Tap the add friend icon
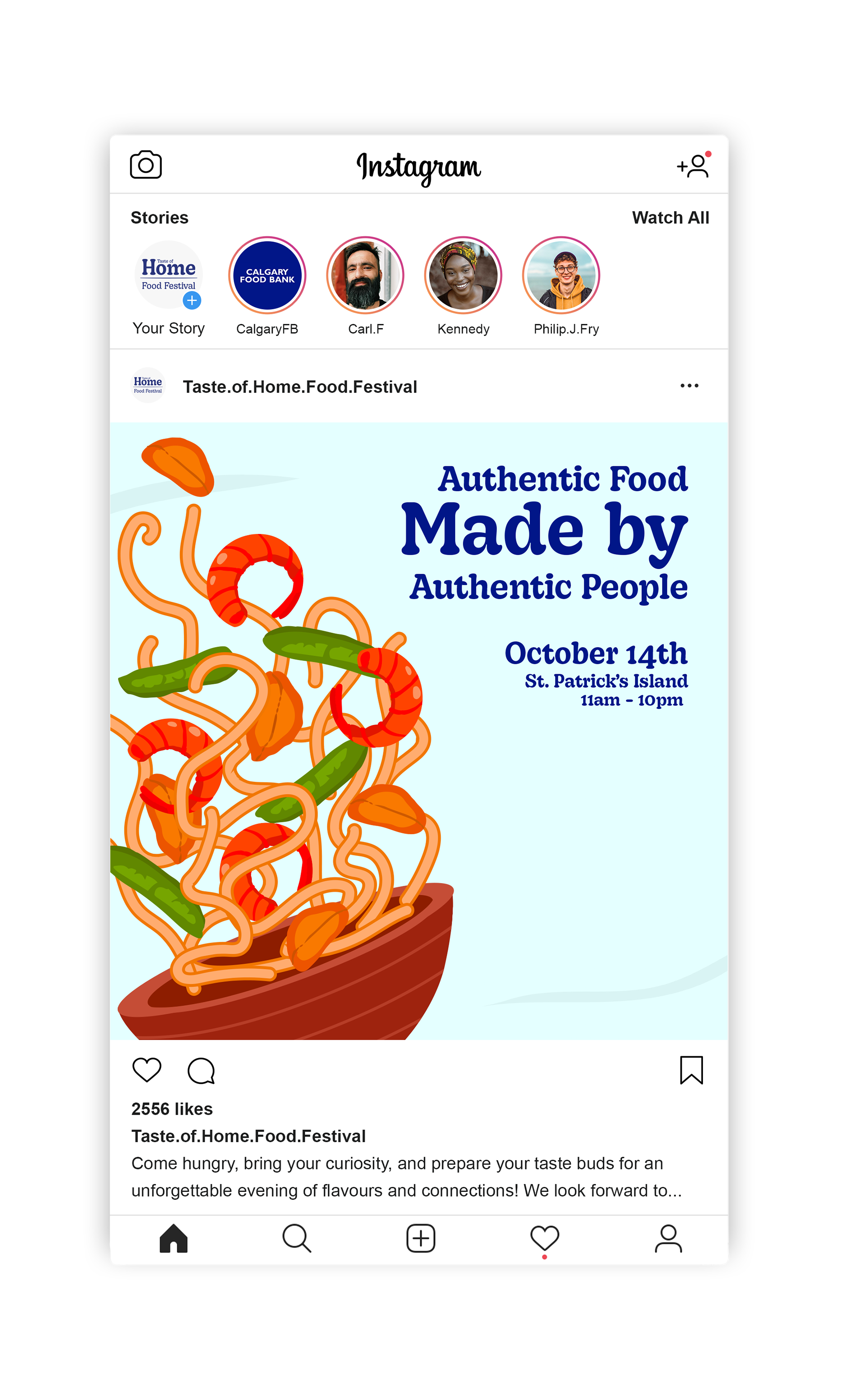Screen dimensions: 868x1385 [x=693, y=165]
